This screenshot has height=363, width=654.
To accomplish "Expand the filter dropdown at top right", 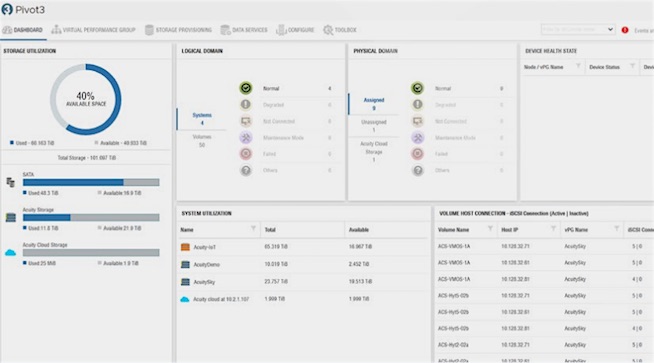I will pos(578,29).
